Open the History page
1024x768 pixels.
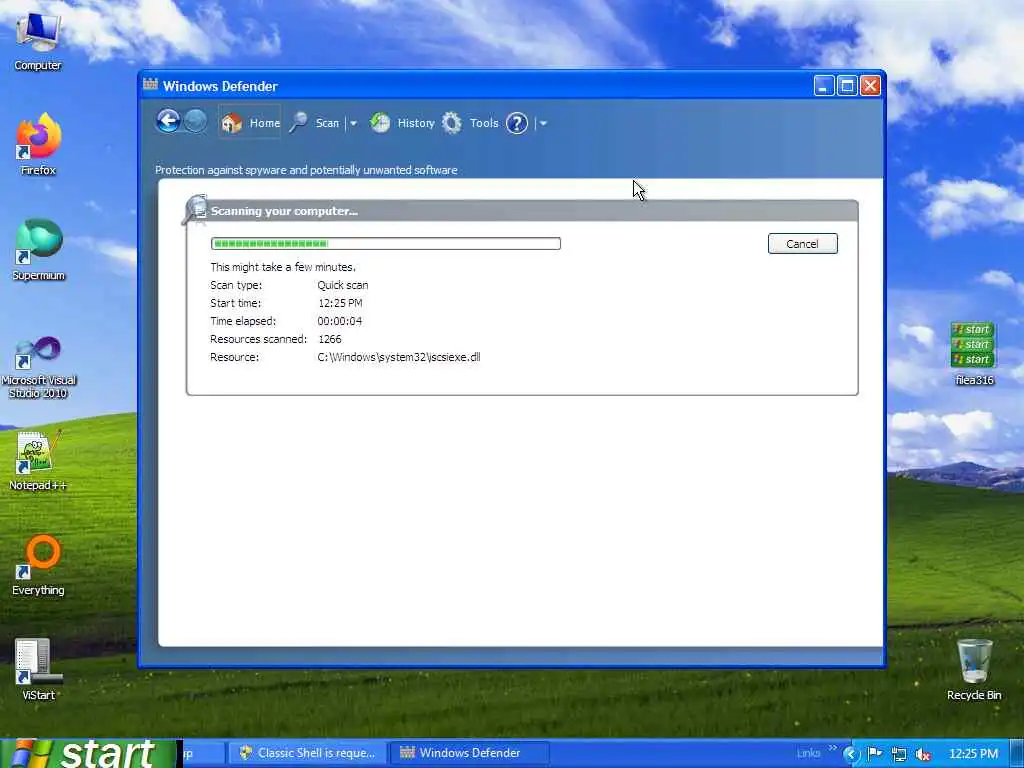click(x=402, y=123)
